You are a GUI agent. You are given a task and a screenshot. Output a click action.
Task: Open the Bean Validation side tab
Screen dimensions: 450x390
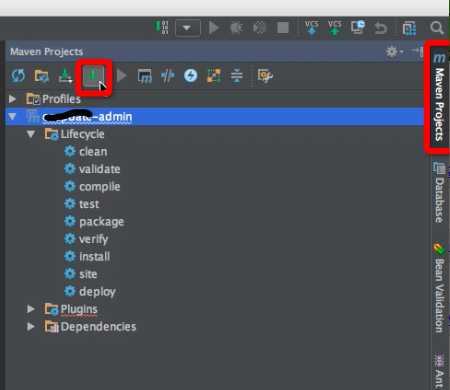click(439, 288)
